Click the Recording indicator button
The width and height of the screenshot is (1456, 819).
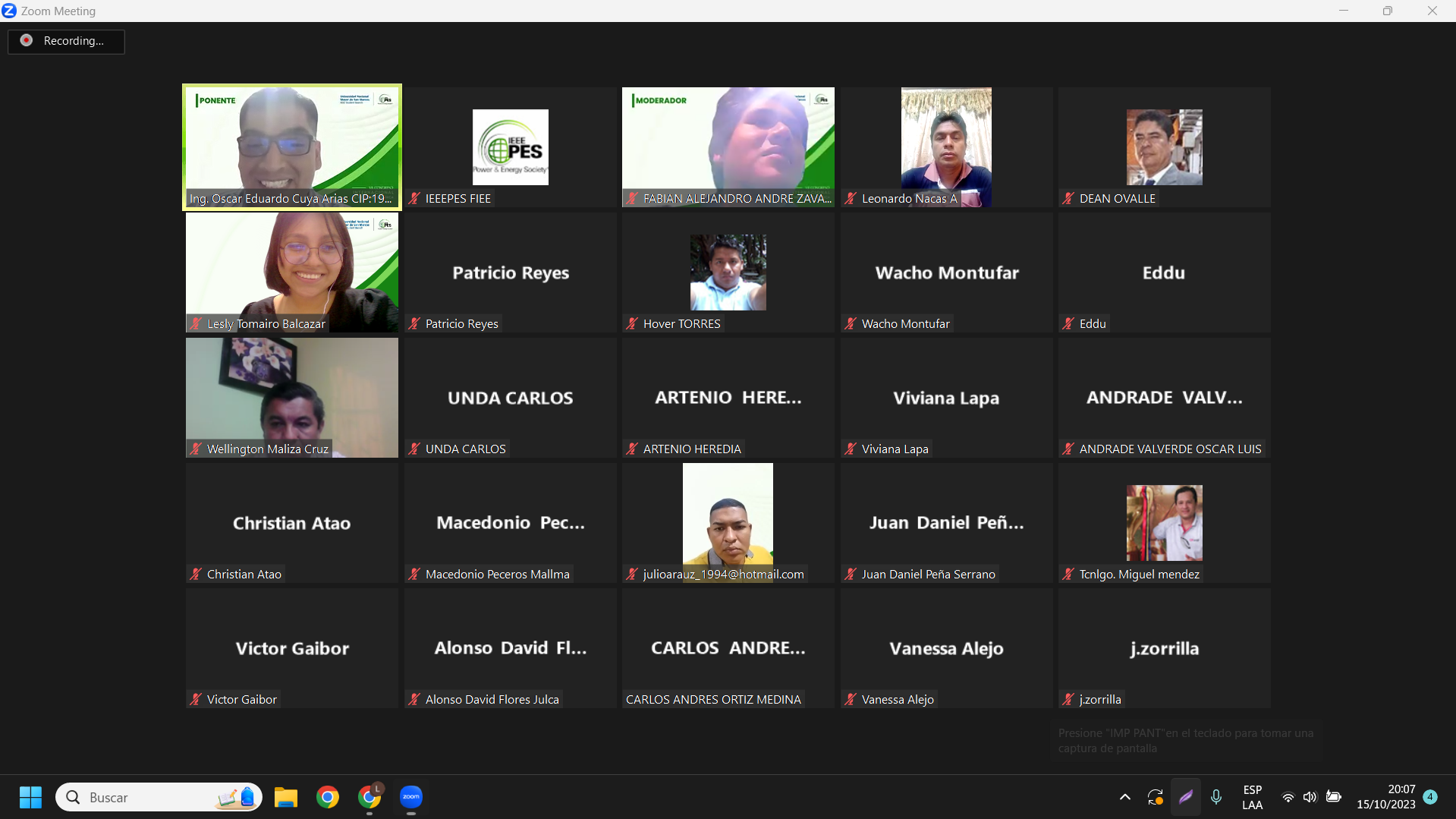[66, 41]
